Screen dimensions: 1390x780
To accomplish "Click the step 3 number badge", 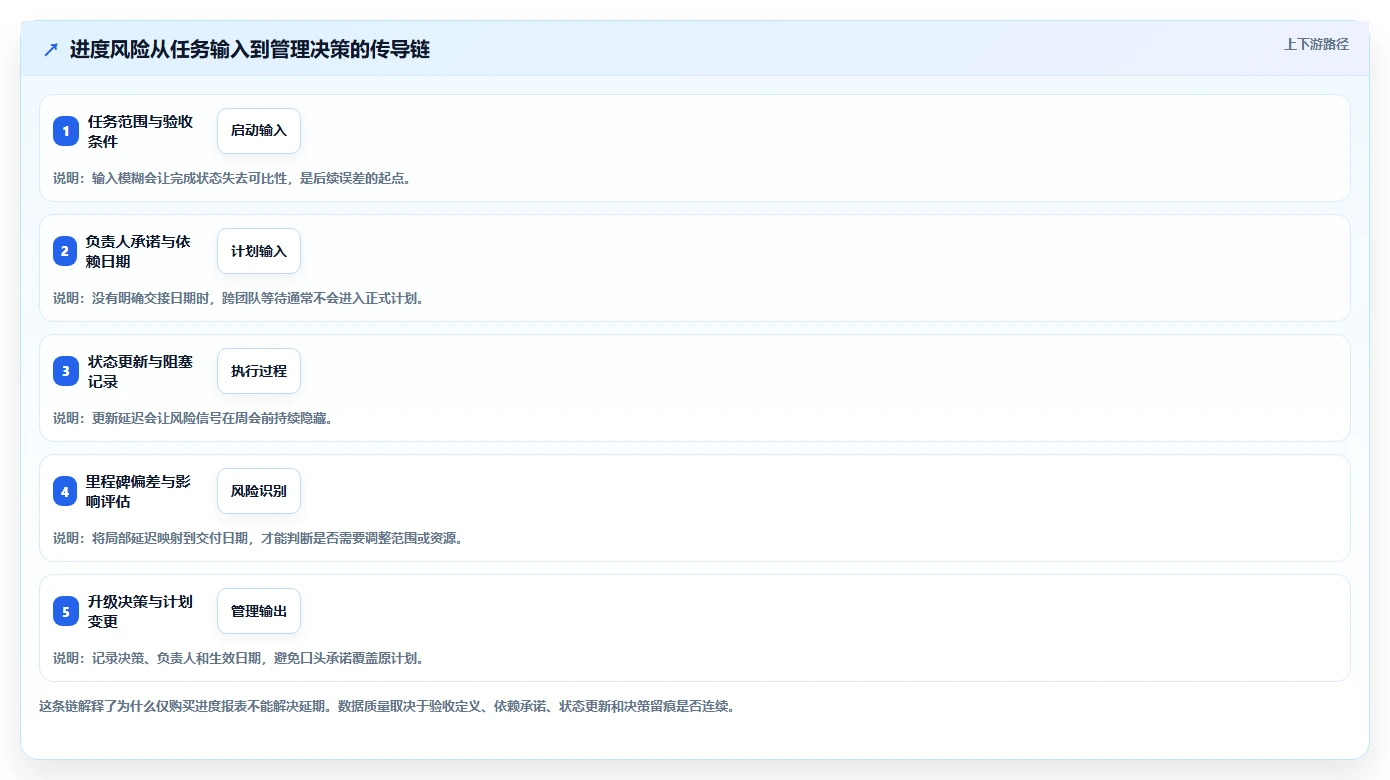I will click(x=66, y=371).
